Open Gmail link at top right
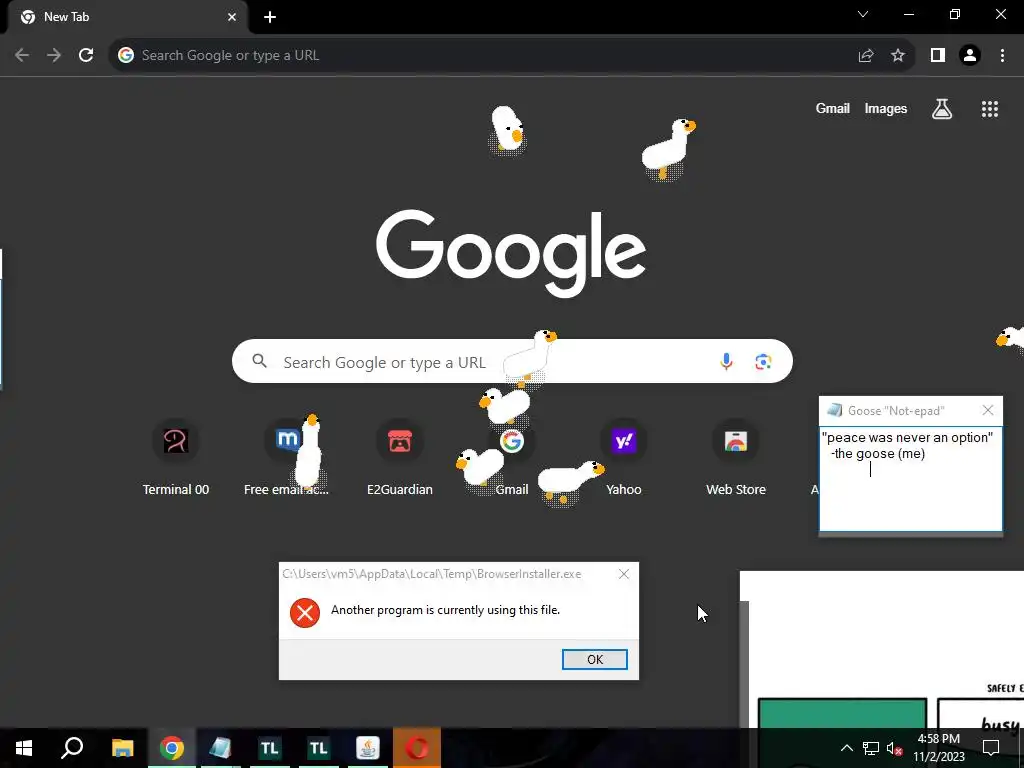The width and height of the screenshot is (1024, 768). 832,108
